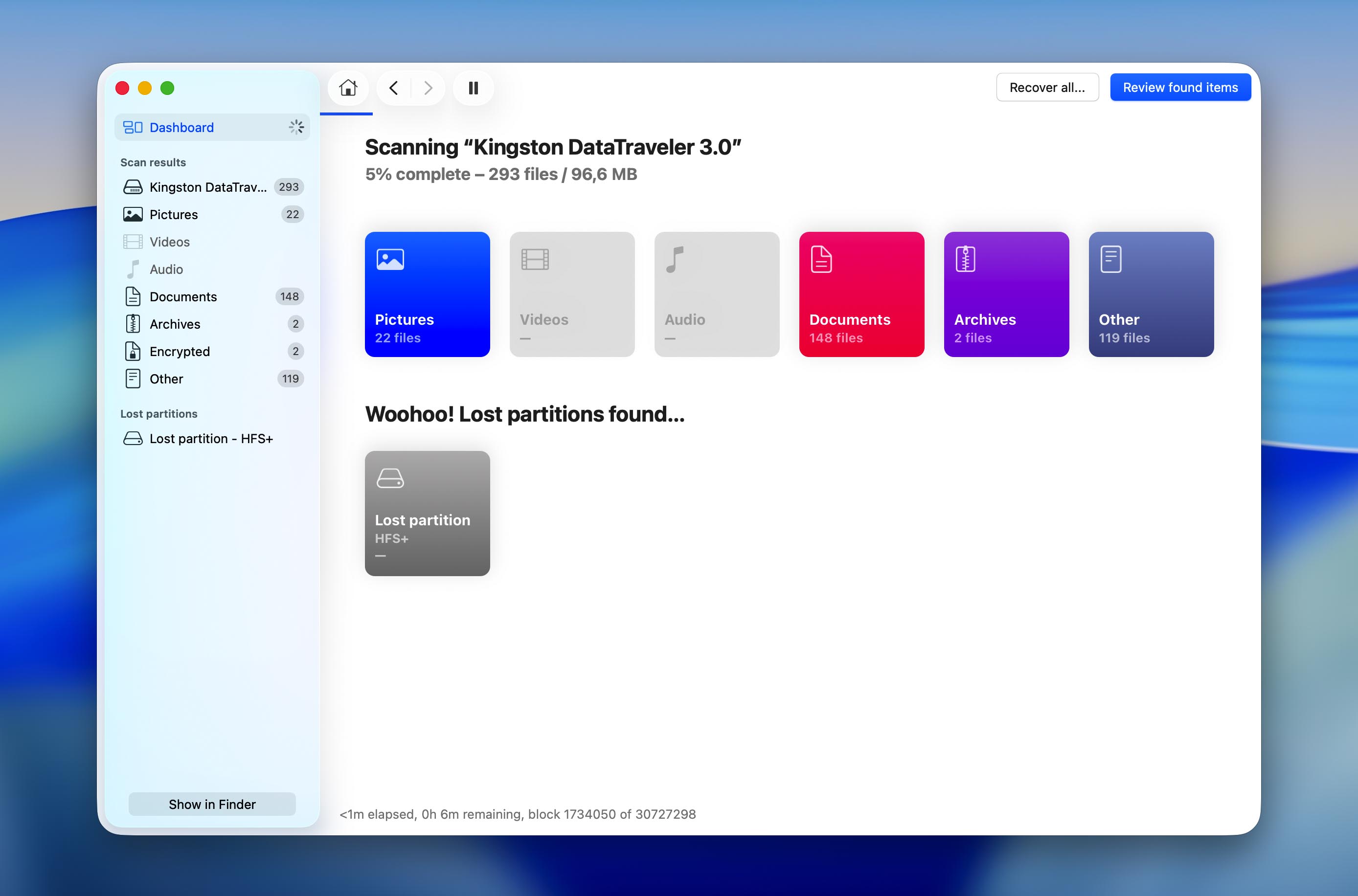1358x896 pixels.
Task: Click filmstrip icon on the Videos tile
Action: point(535,259)
